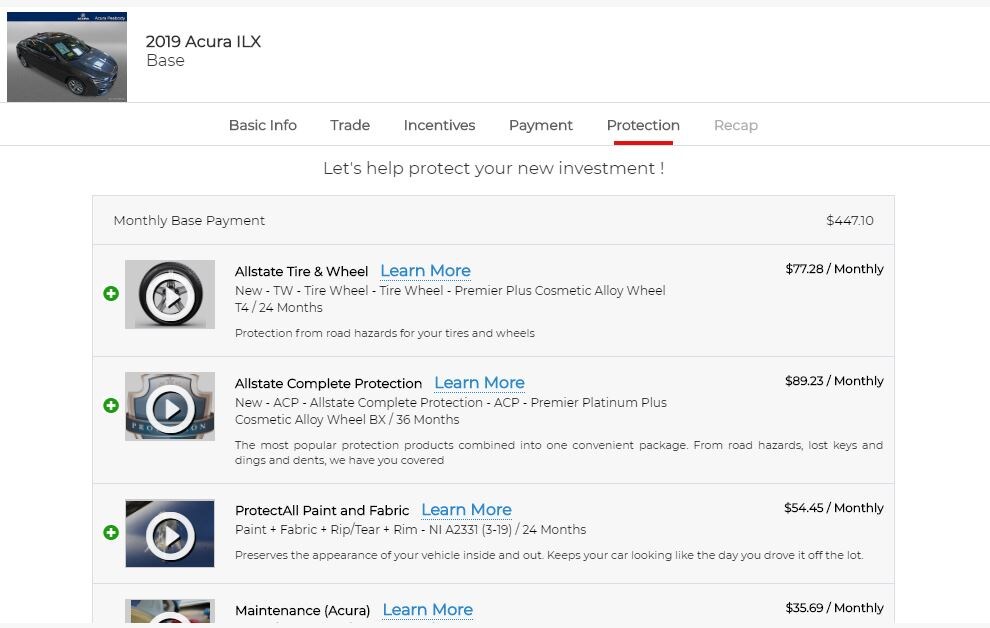Viewport: 990px width, 628px height.
Task: Click the $89.23 / Monthly price
Action: pyautogui.click(x=835, y=381)
